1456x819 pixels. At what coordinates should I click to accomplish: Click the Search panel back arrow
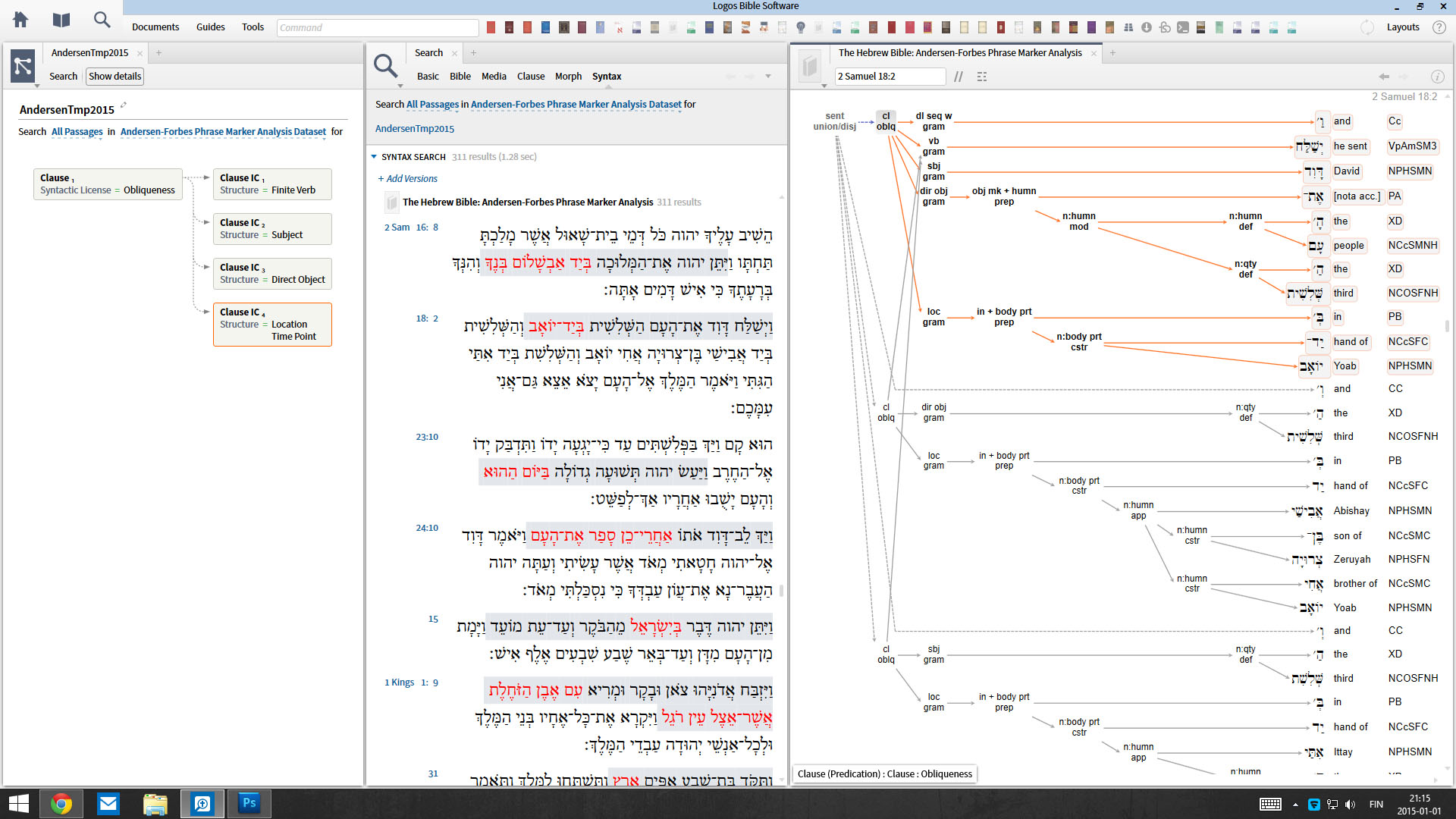click(x=730, y=77)
